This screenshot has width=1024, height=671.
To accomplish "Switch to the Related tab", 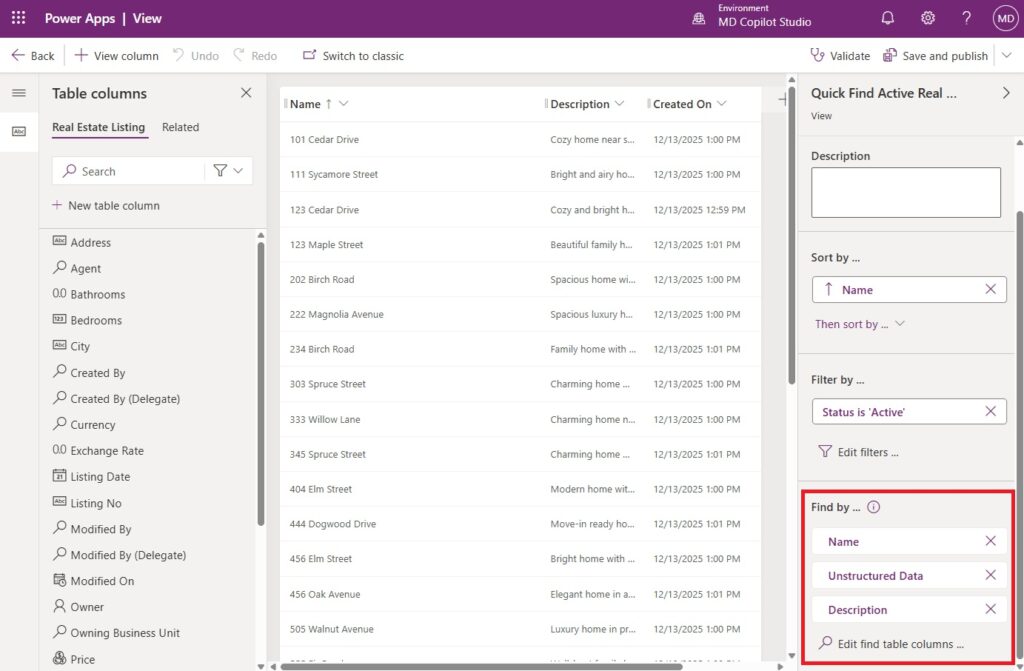I will click(x=180, y=127).
